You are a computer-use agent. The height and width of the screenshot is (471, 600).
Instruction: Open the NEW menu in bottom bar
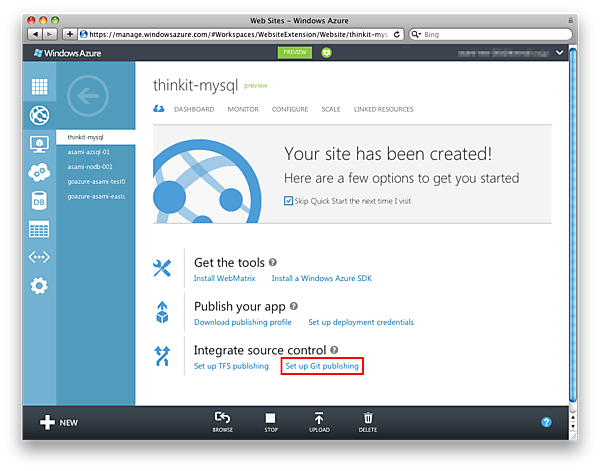point(58,422)
